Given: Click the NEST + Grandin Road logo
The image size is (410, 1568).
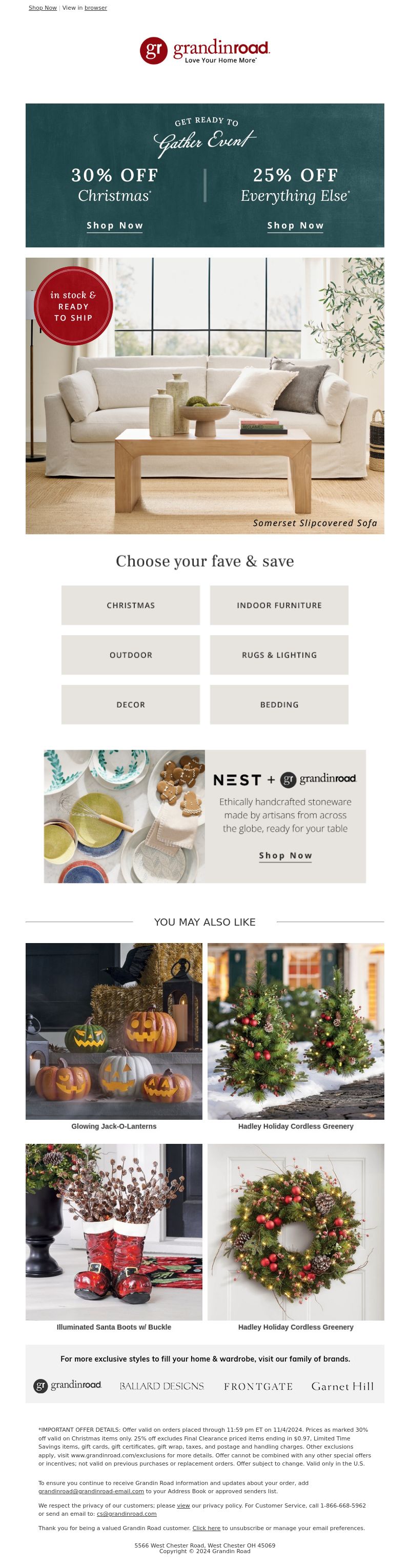Looking at the screenshot, I should pyautogui.click(x=284, y=780).
